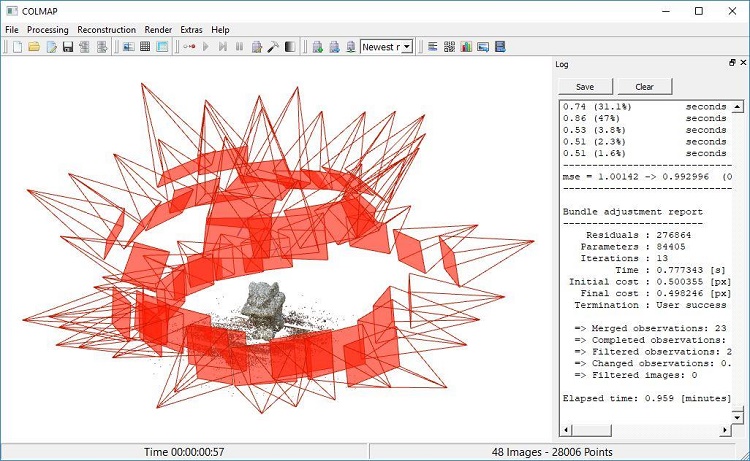The height and width of the screenshot is (461, 750).
Task: Click the Save log button
Action: pos(585,87)
